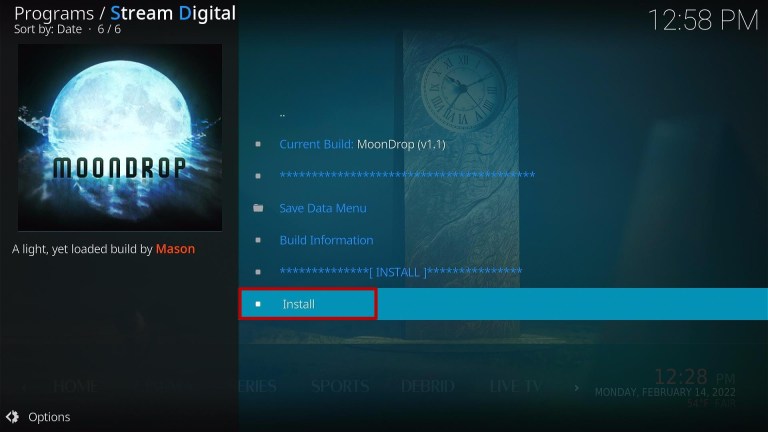Click the Programs / Stream Digital header
Viewport: 768px width, 432px height.
click(x=125, y=13)
